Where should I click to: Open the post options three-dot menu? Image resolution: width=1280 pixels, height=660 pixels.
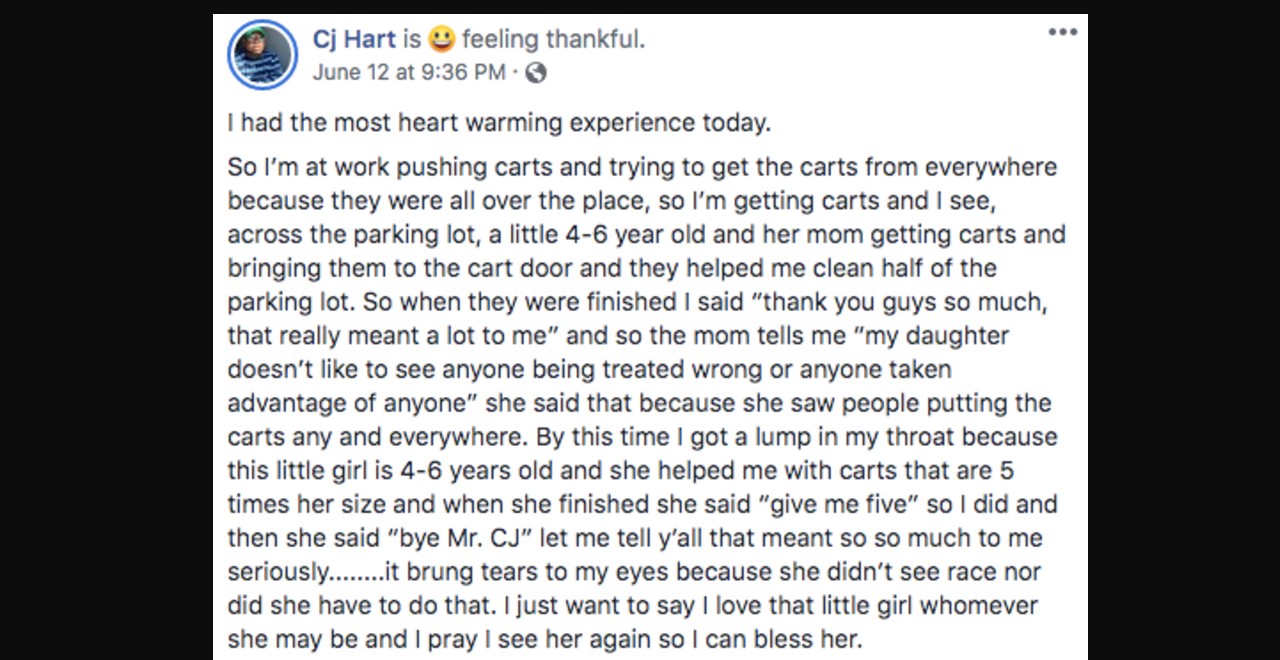[1062, 32]
